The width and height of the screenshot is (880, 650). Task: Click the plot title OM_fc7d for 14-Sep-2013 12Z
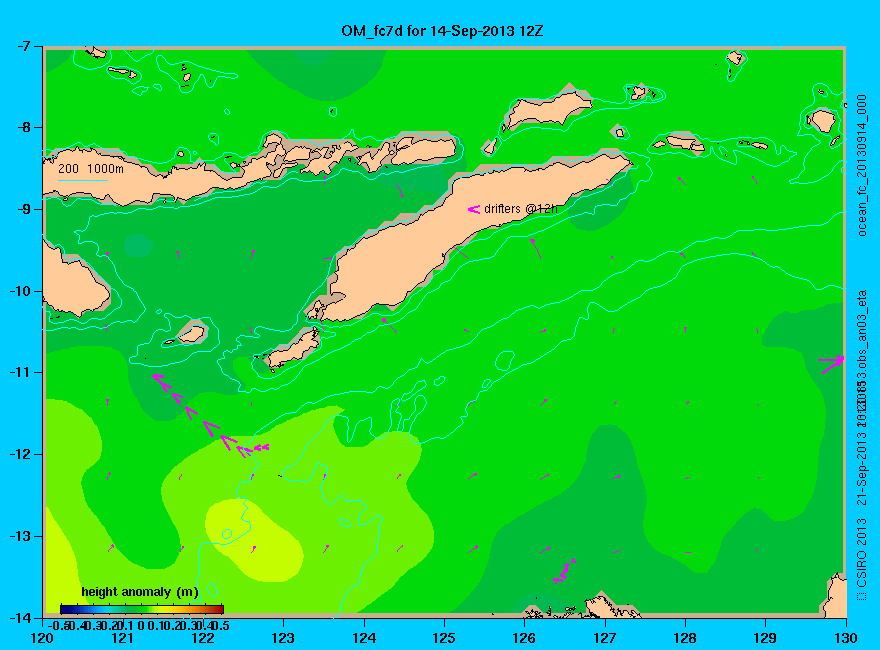442,31
